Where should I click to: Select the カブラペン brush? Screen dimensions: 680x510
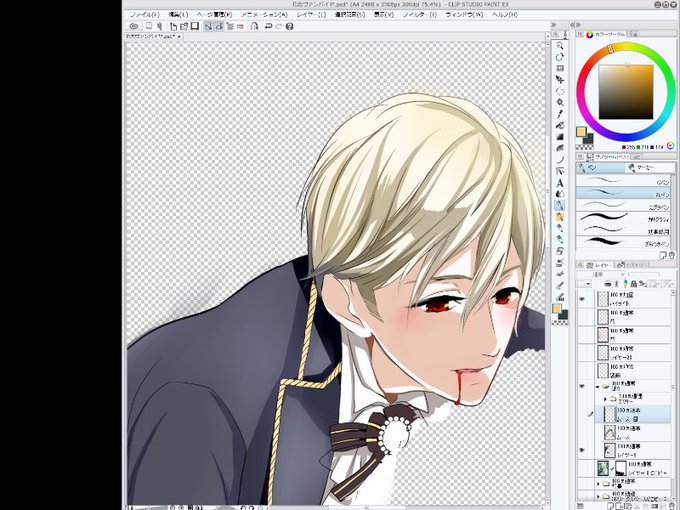(623, 206)
